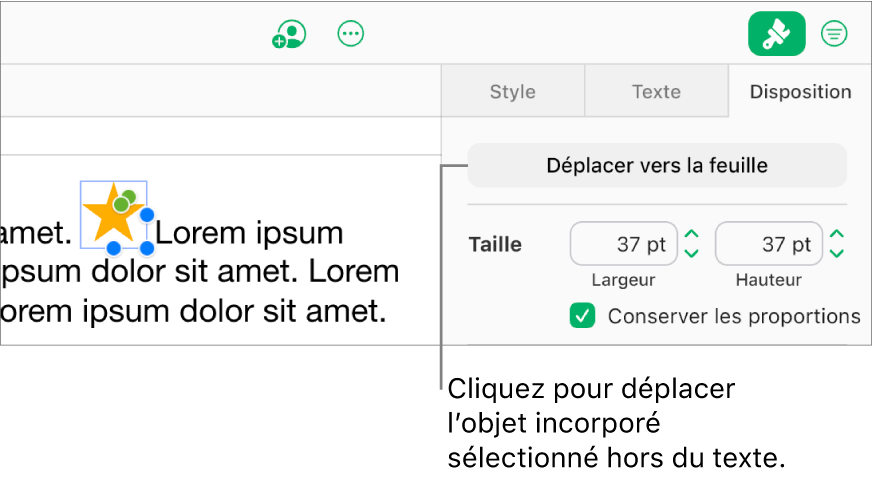
Task: Switch to the Style tab
Action: tap(512, 92)
